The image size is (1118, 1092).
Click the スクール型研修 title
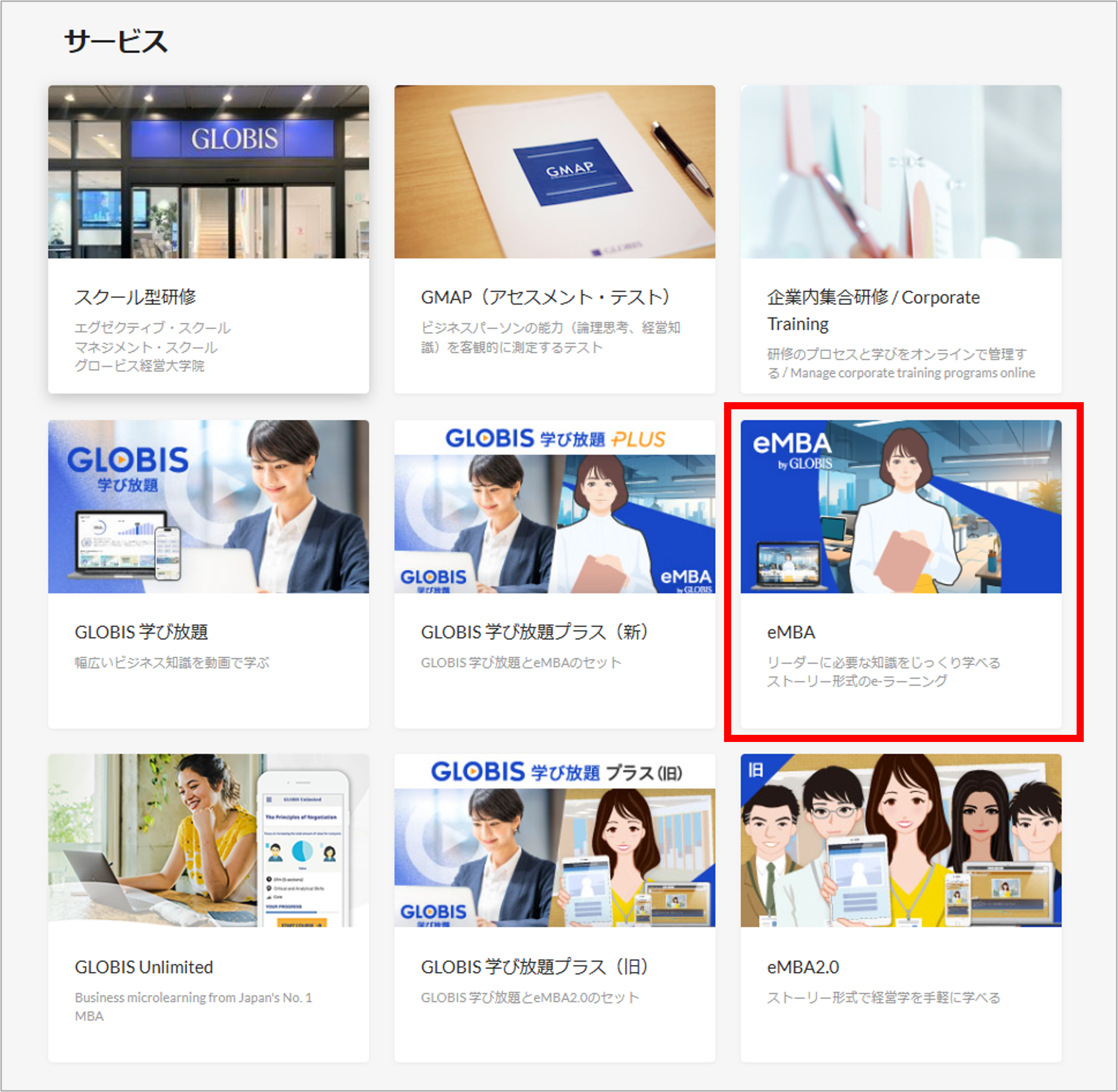click(x=135, y=296)
